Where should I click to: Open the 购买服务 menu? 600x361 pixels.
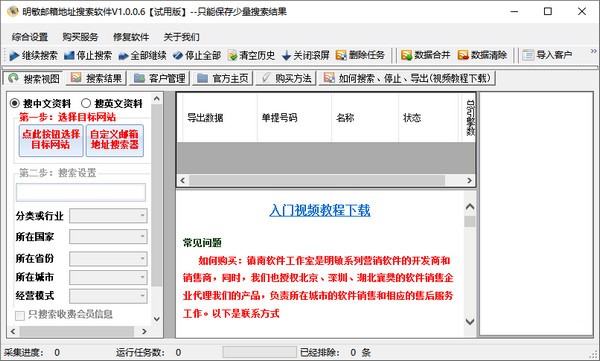coord(80,37)
